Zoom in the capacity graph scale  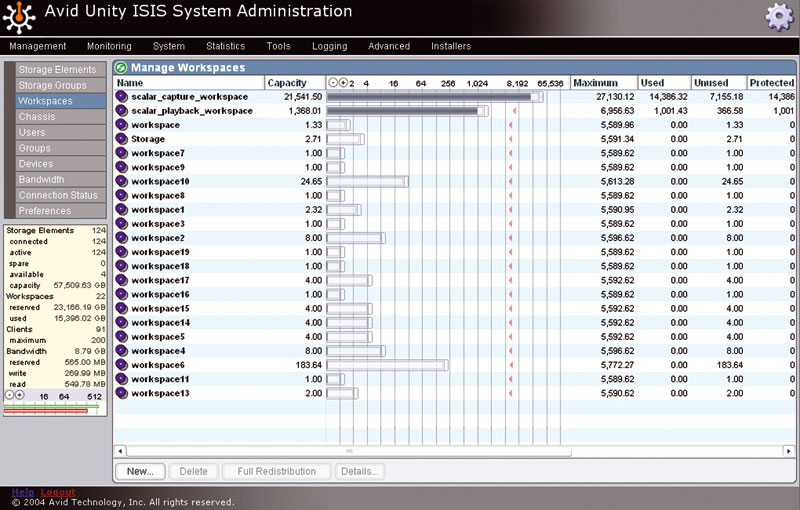coord(344,83)
